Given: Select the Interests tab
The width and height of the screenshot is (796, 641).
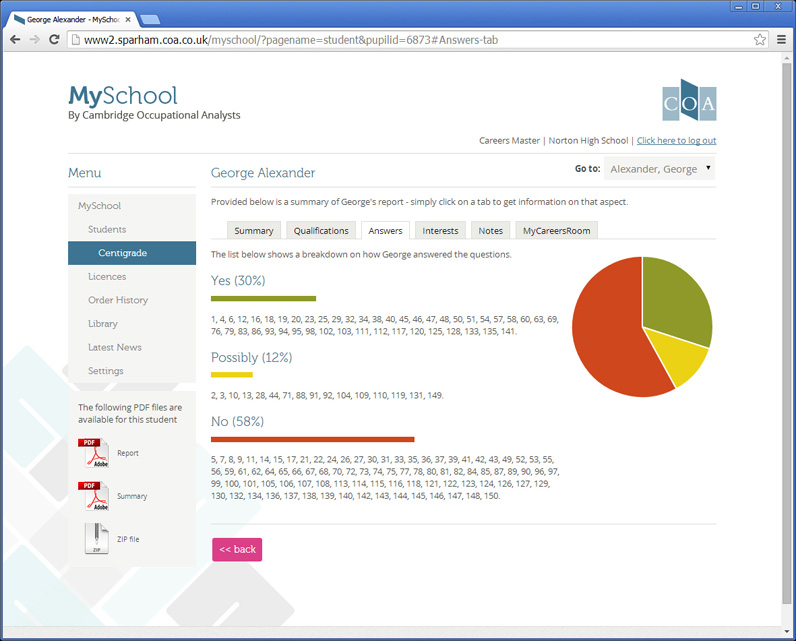Looking at the screenshot, I should click(x=440, y=231).
